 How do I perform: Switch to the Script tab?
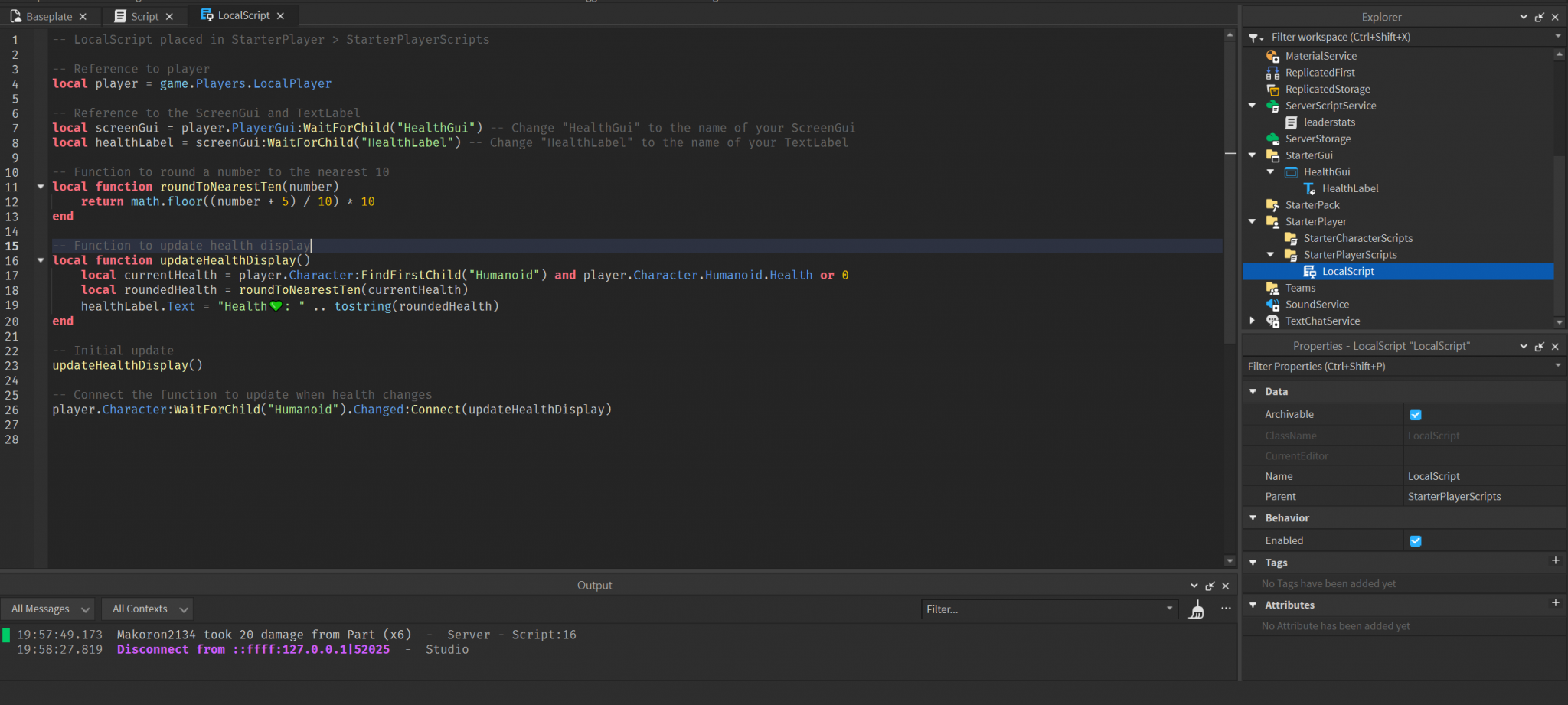point(144,16)
